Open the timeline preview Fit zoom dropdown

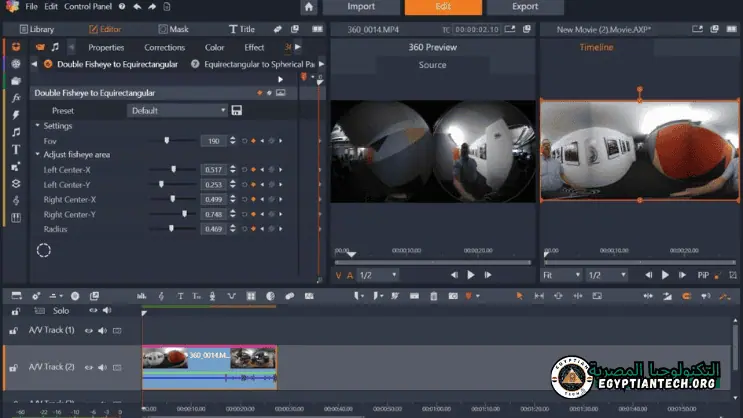561,275
